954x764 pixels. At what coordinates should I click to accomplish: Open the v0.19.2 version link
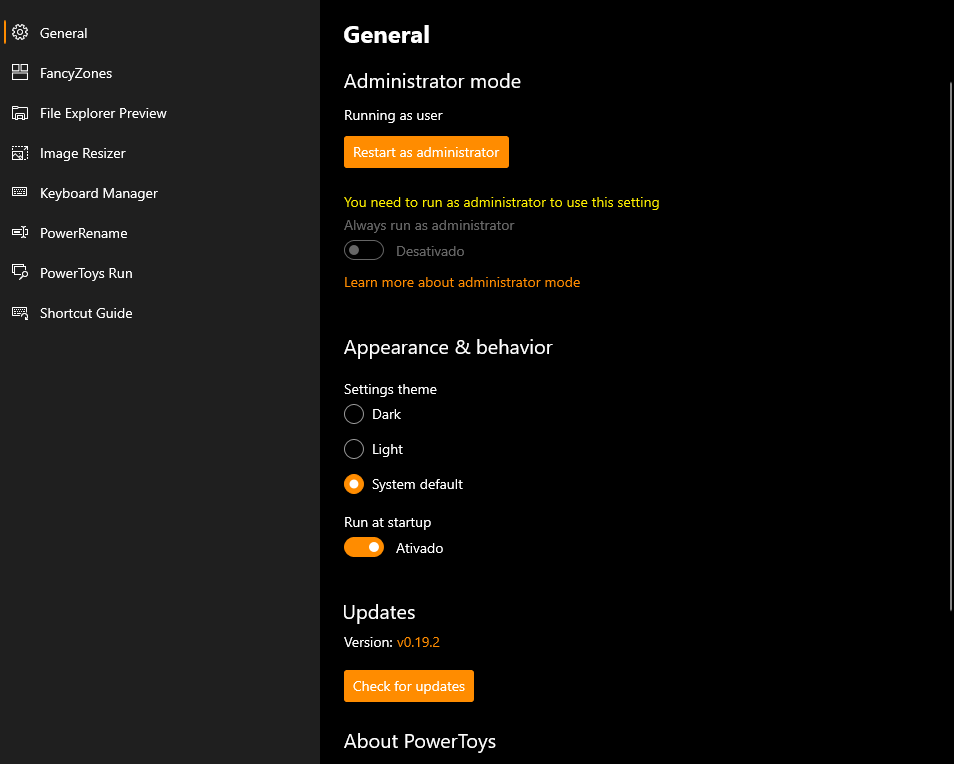coord(418,642)
